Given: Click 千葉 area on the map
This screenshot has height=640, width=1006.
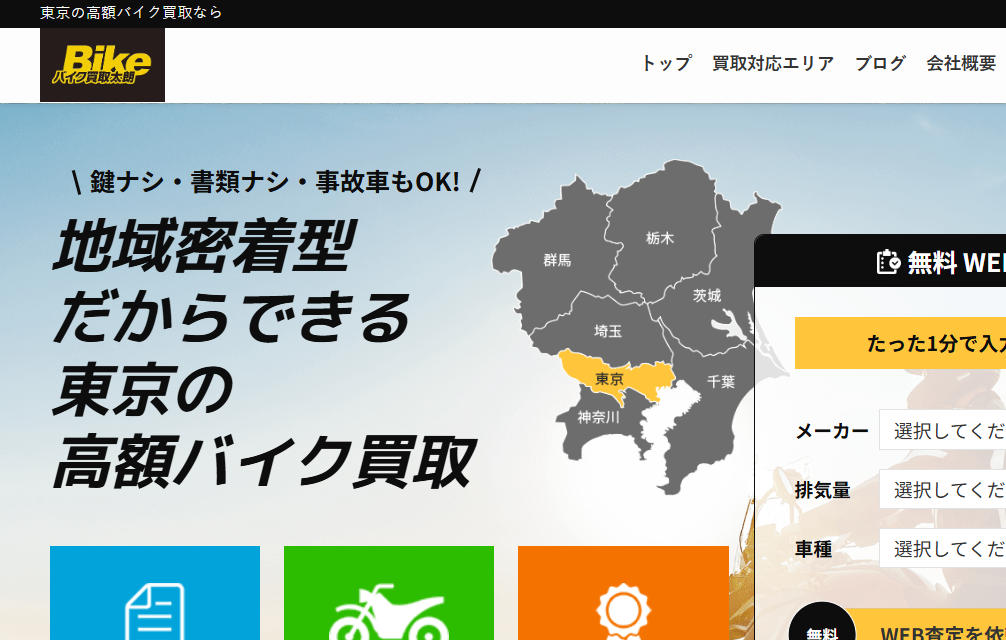Looking at the screenshot, I should point(721,381).
